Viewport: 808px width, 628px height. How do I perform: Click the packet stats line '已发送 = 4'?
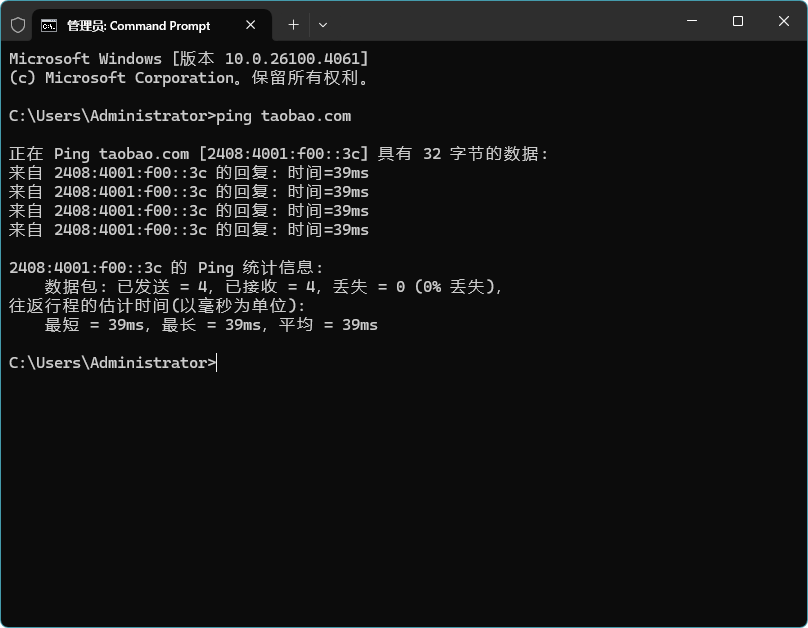click(274, 287)
